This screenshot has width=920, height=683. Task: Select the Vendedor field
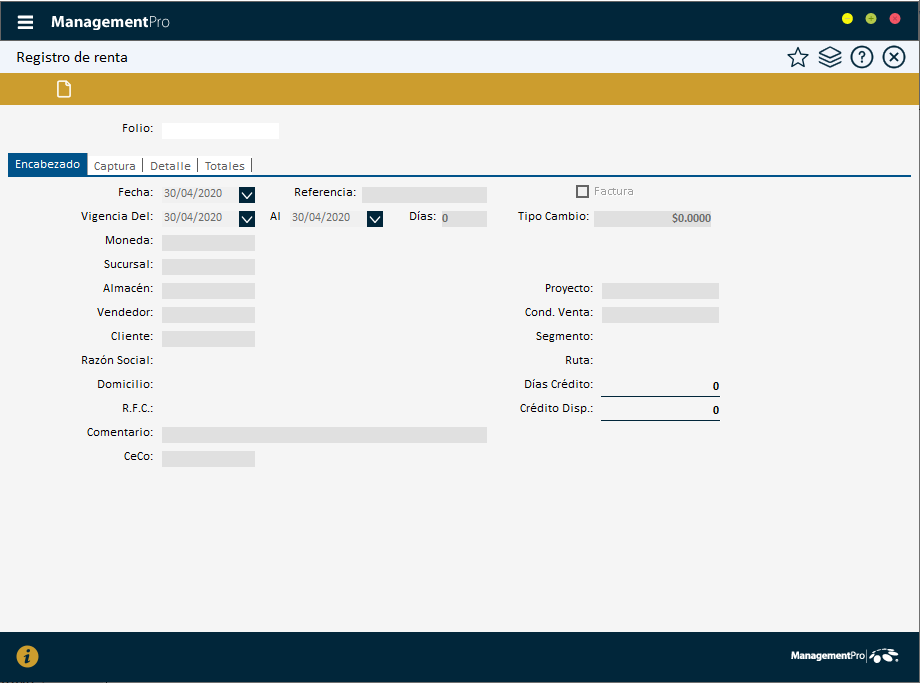208,315
